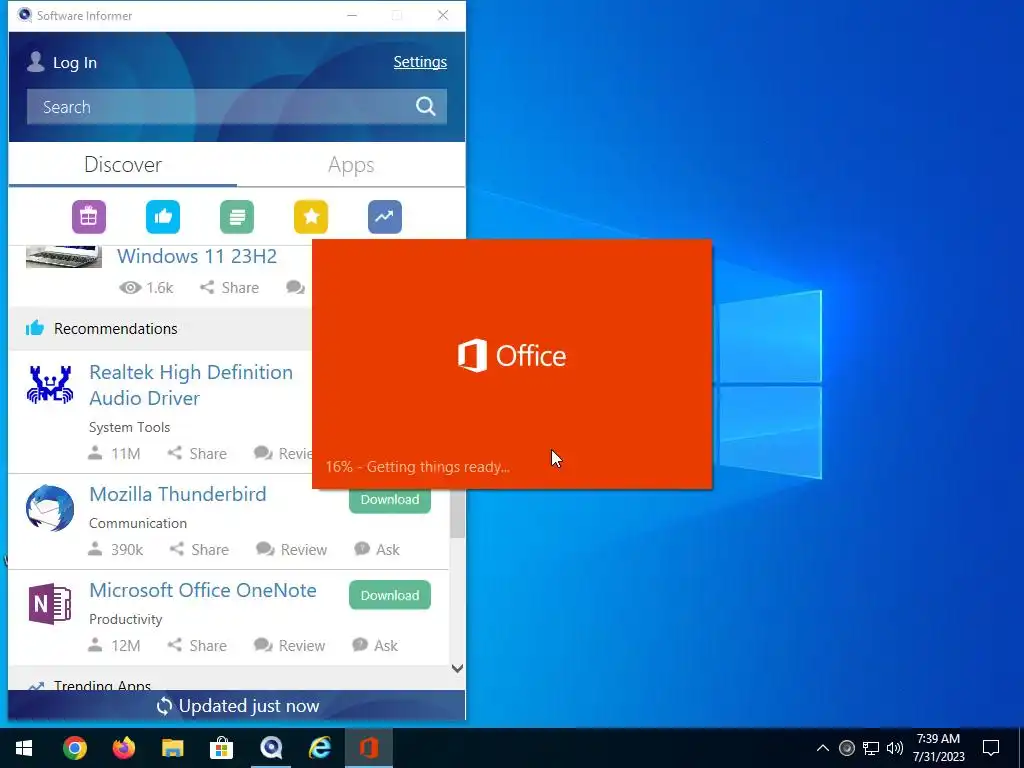Click the 16% Getting things ready text
The image size is (1024, 768).
tap(418, 467)
